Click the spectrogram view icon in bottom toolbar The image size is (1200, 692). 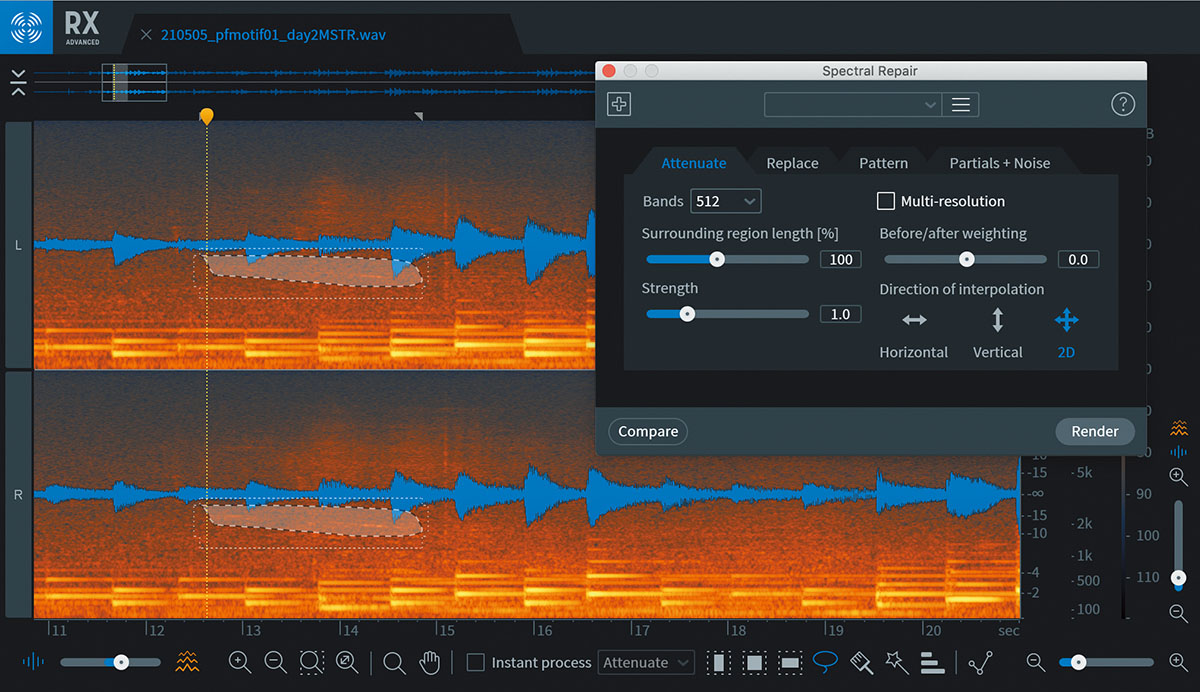(x=187, y=661)
